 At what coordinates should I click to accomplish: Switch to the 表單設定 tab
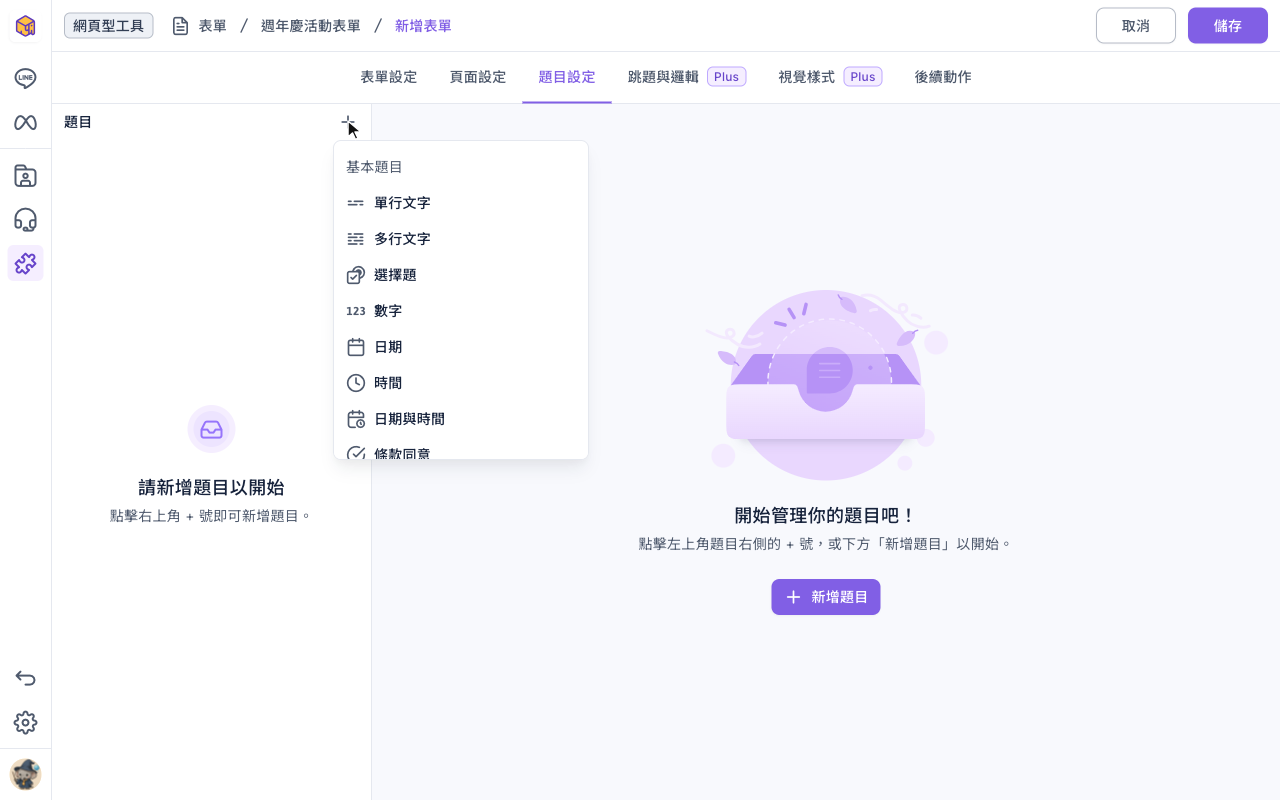click(x=388, y=77)
